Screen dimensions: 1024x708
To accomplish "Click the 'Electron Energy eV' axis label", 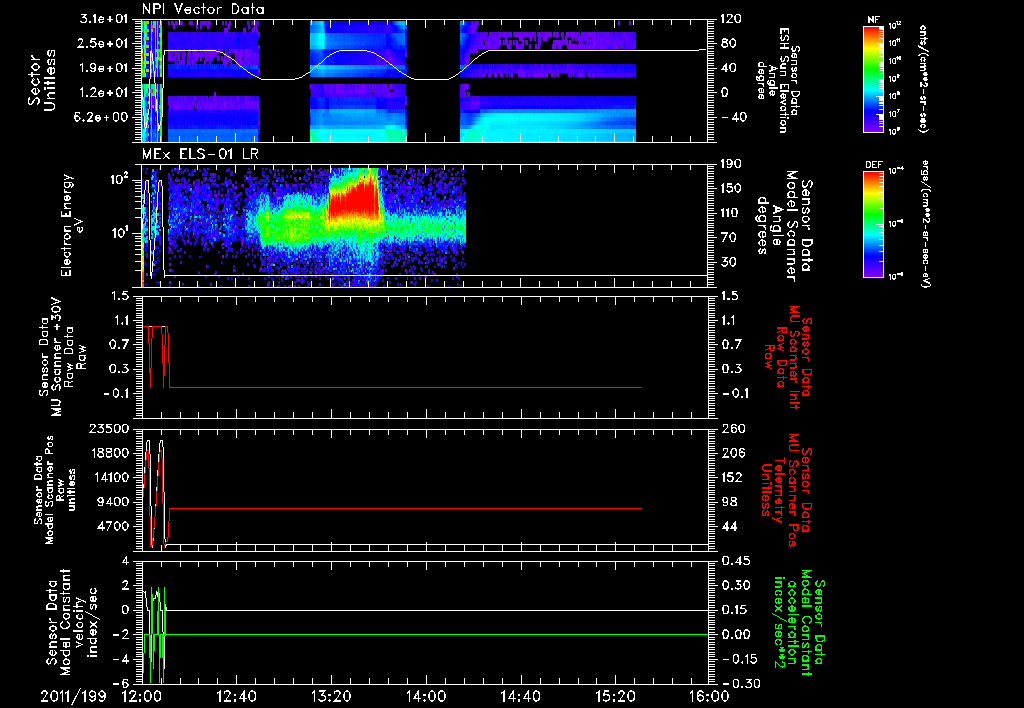I will click(x=72, y=225).
